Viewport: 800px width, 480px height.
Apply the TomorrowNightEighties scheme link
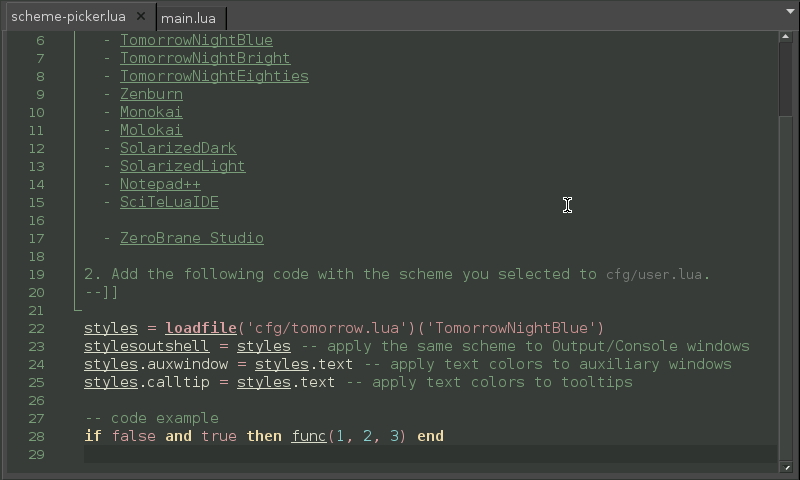pos(214,76)
